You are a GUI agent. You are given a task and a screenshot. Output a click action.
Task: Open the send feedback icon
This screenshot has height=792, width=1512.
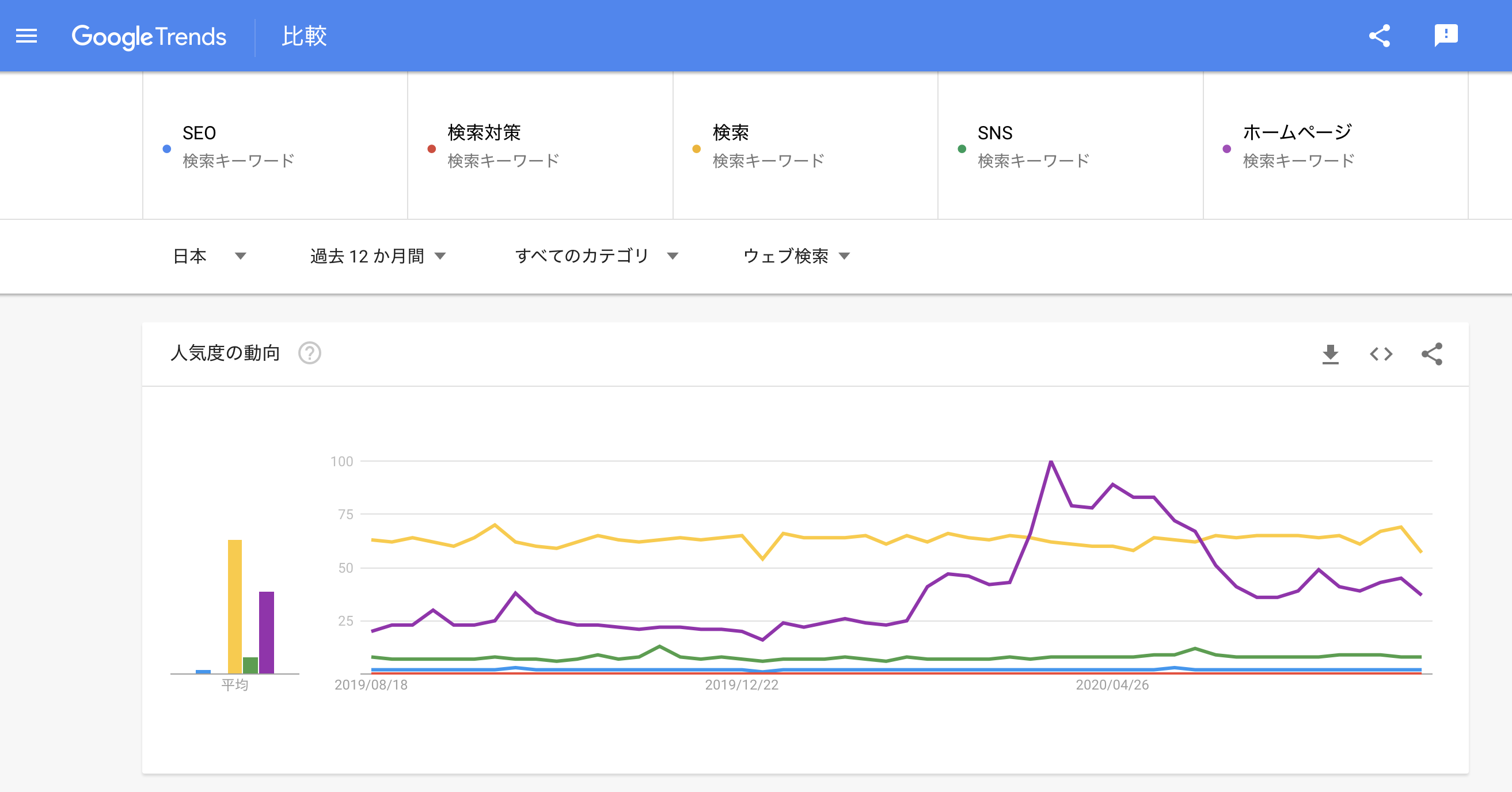[x=1446, y=36]
